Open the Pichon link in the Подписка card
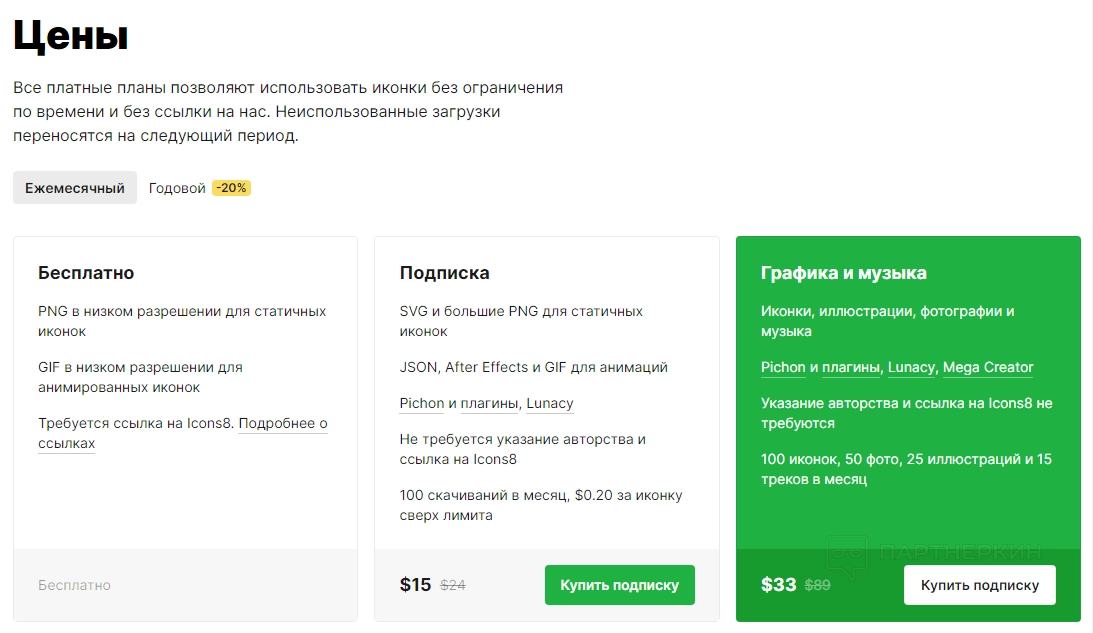Screen dimensions: 1093x633 [x=421, y=404]
